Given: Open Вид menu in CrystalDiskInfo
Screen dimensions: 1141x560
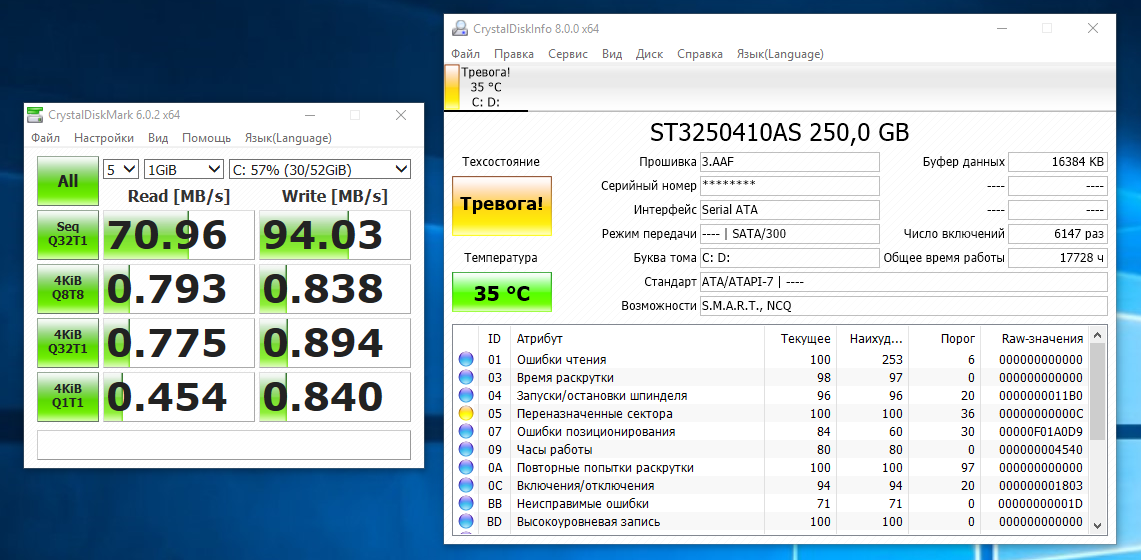Looking at the screenshot, I should point(612,54).
